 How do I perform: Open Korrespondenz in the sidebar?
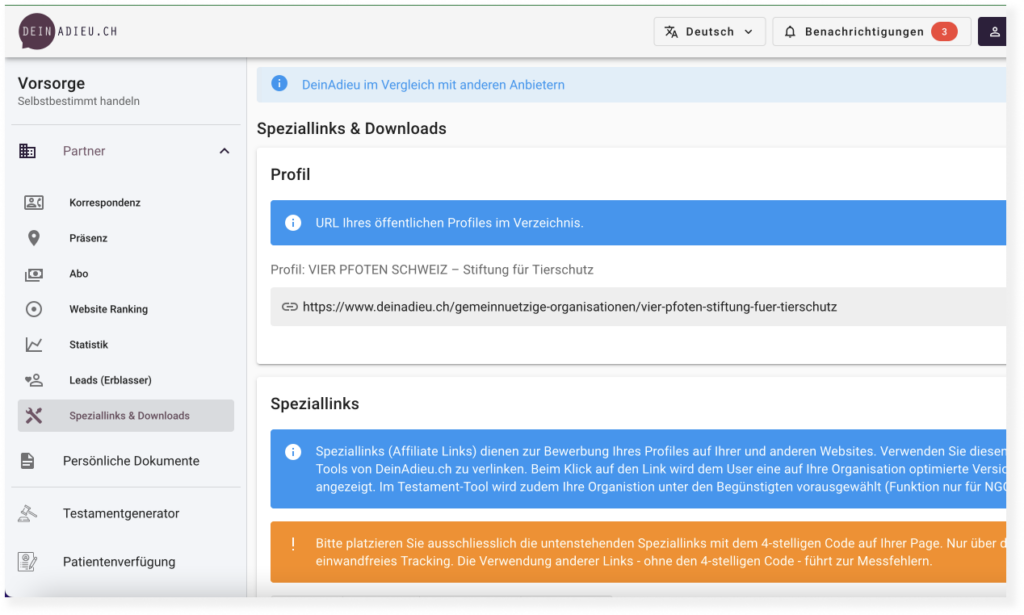click(104, 203)
